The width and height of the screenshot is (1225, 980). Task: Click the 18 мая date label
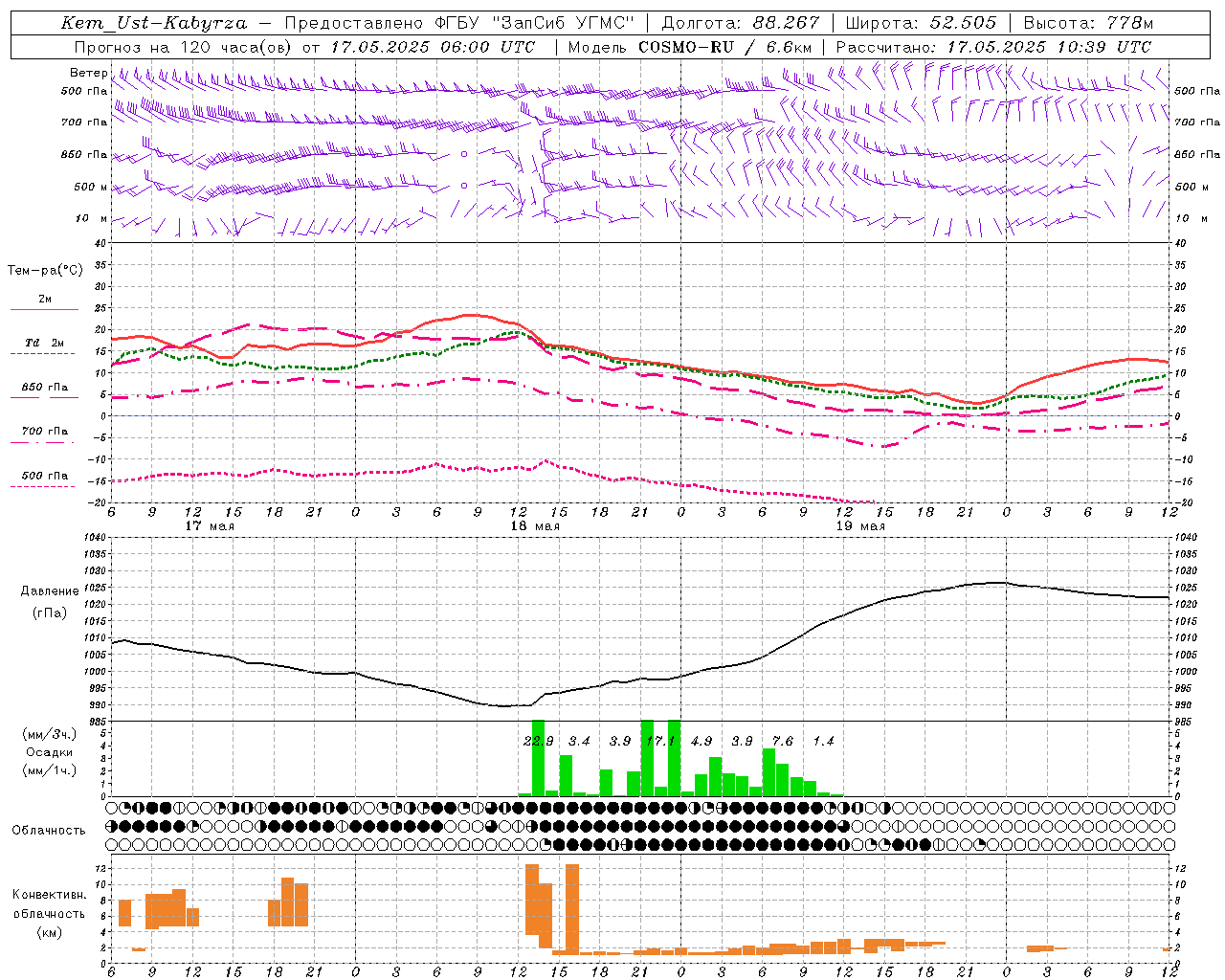535,526
